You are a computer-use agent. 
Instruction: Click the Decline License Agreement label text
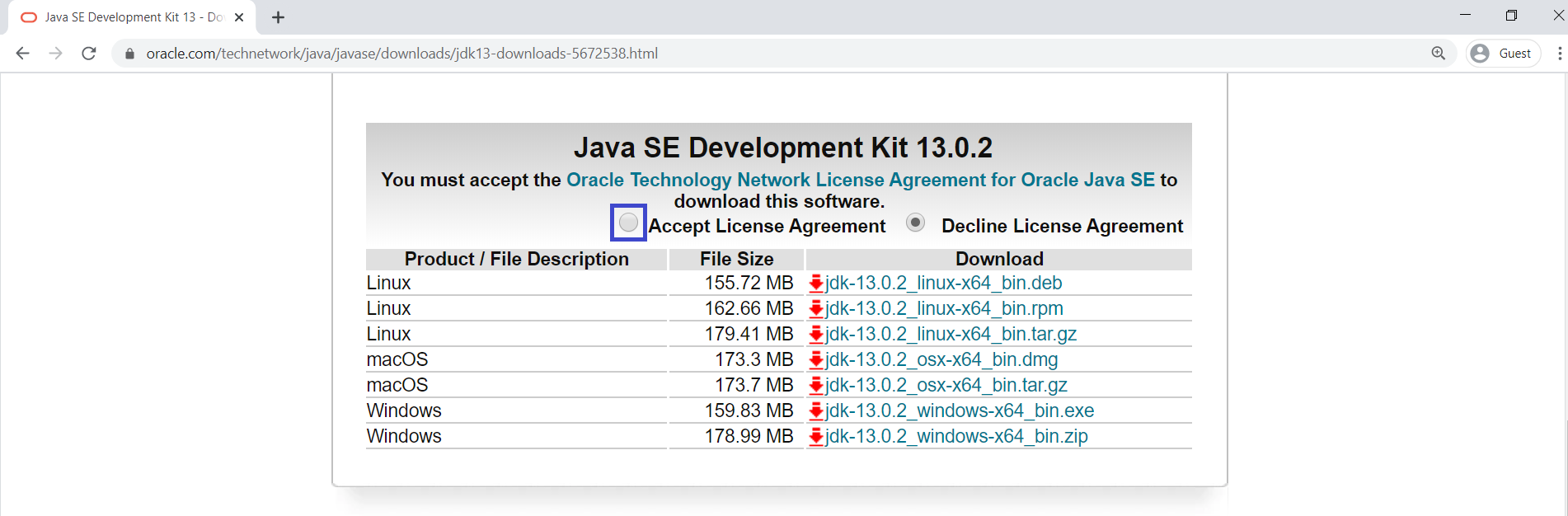1062,226
